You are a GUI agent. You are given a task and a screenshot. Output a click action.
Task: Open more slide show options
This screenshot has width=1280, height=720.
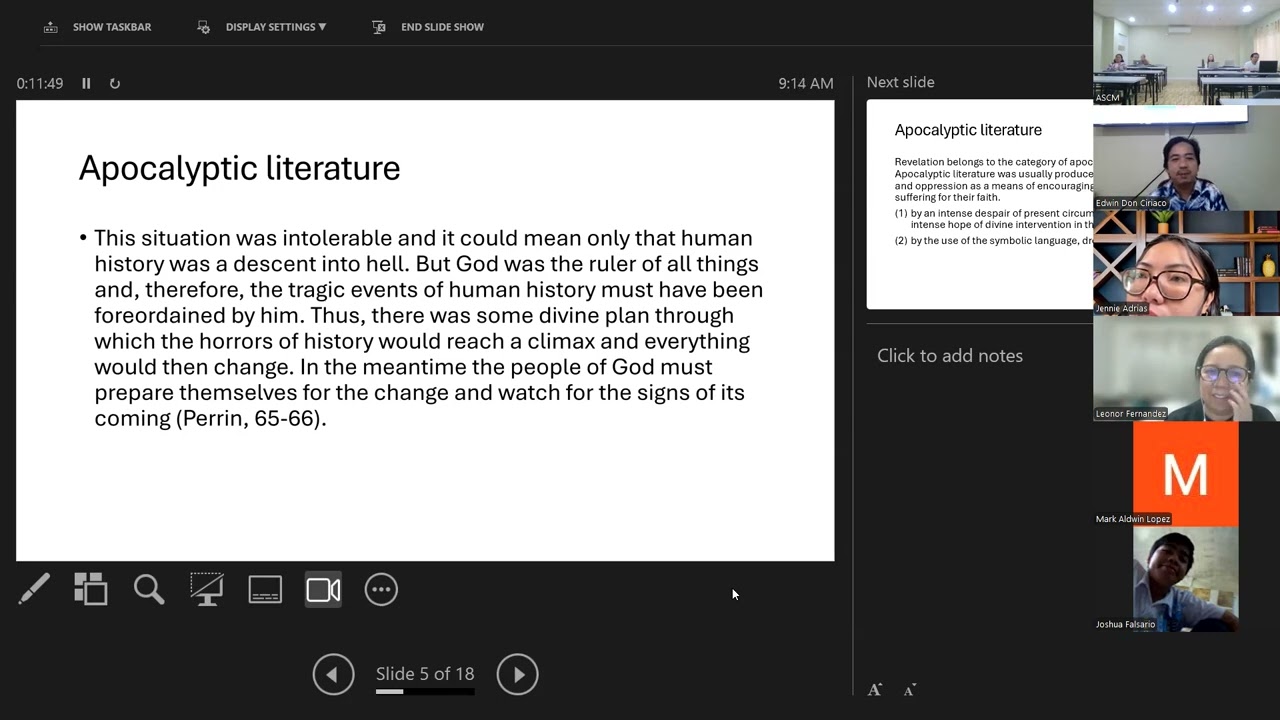pos(381,590)
